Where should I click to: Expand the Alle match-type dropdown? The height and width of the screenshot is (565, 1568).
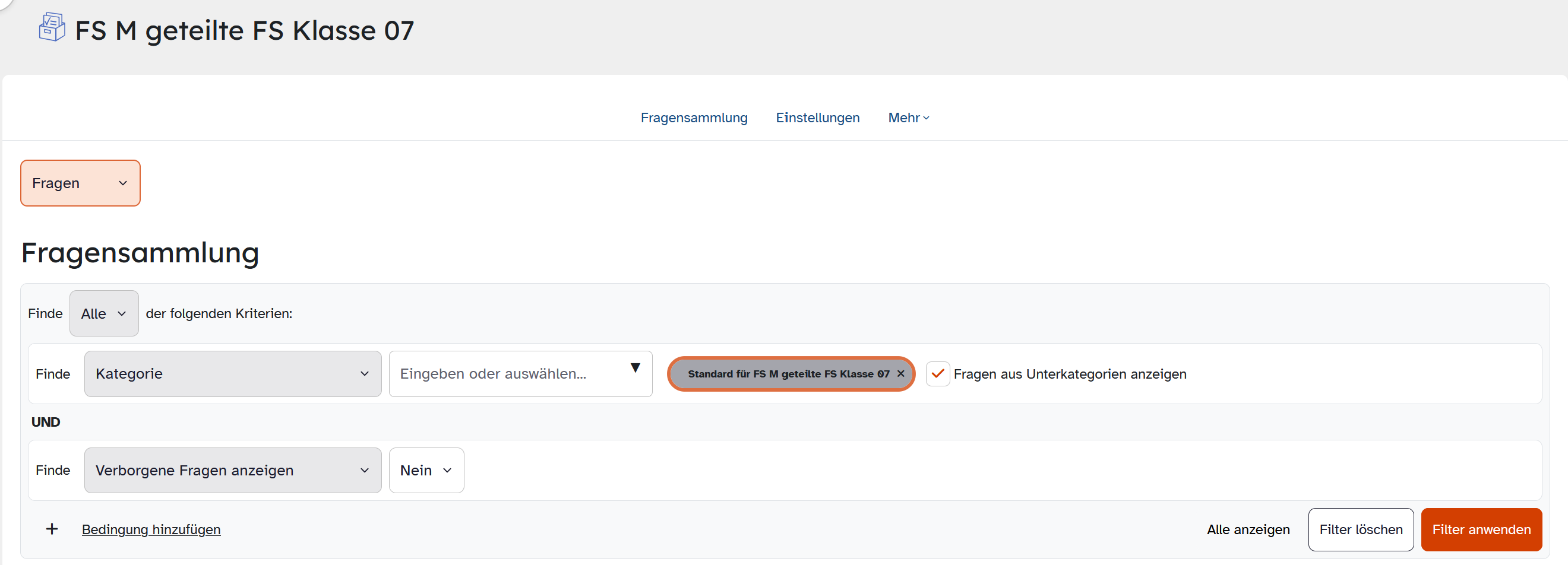pos(104,313)
